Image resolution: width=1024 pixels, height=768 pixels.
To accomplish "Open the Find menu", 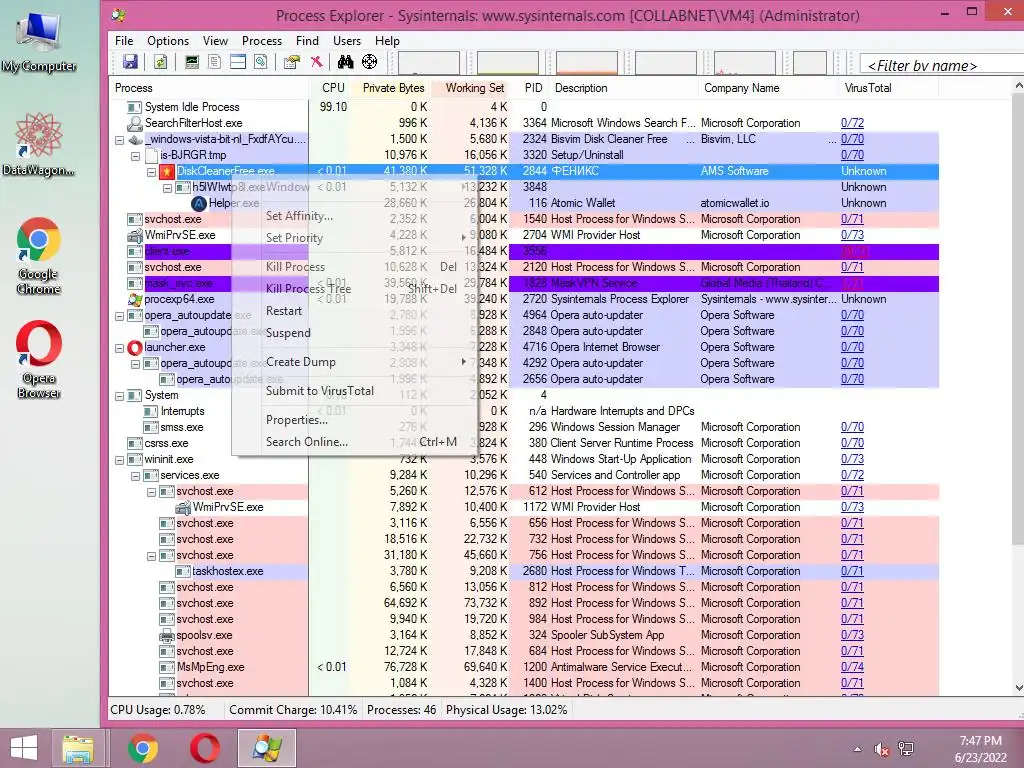I will pyautogui.click(x=307, y=40).
